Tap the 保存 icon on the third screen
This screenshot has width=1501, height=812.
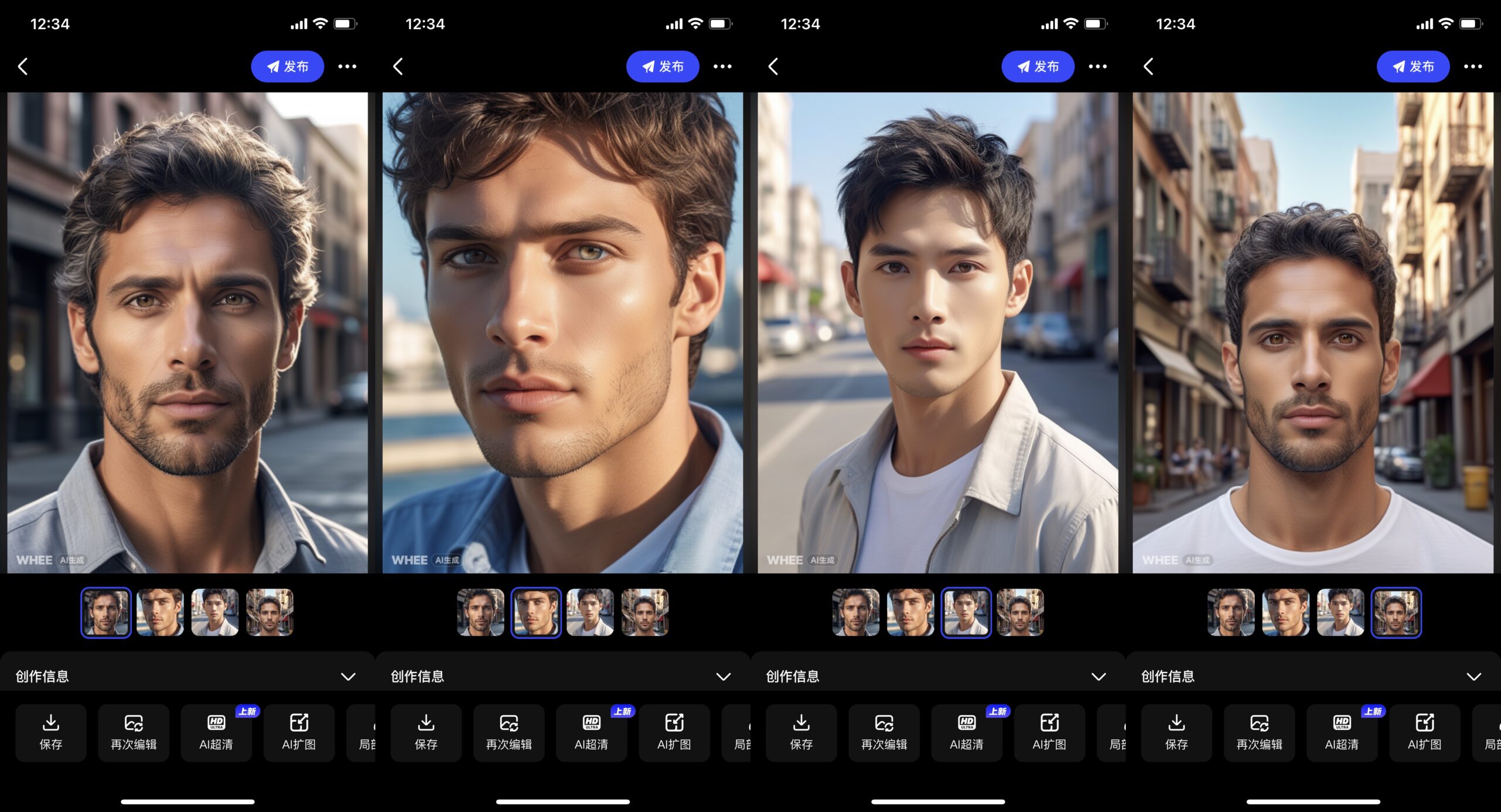802,722
